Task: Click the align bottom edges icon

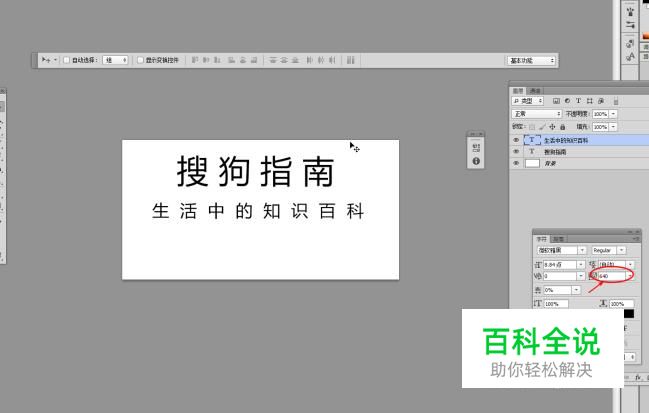Action: (x=217, y=60)
